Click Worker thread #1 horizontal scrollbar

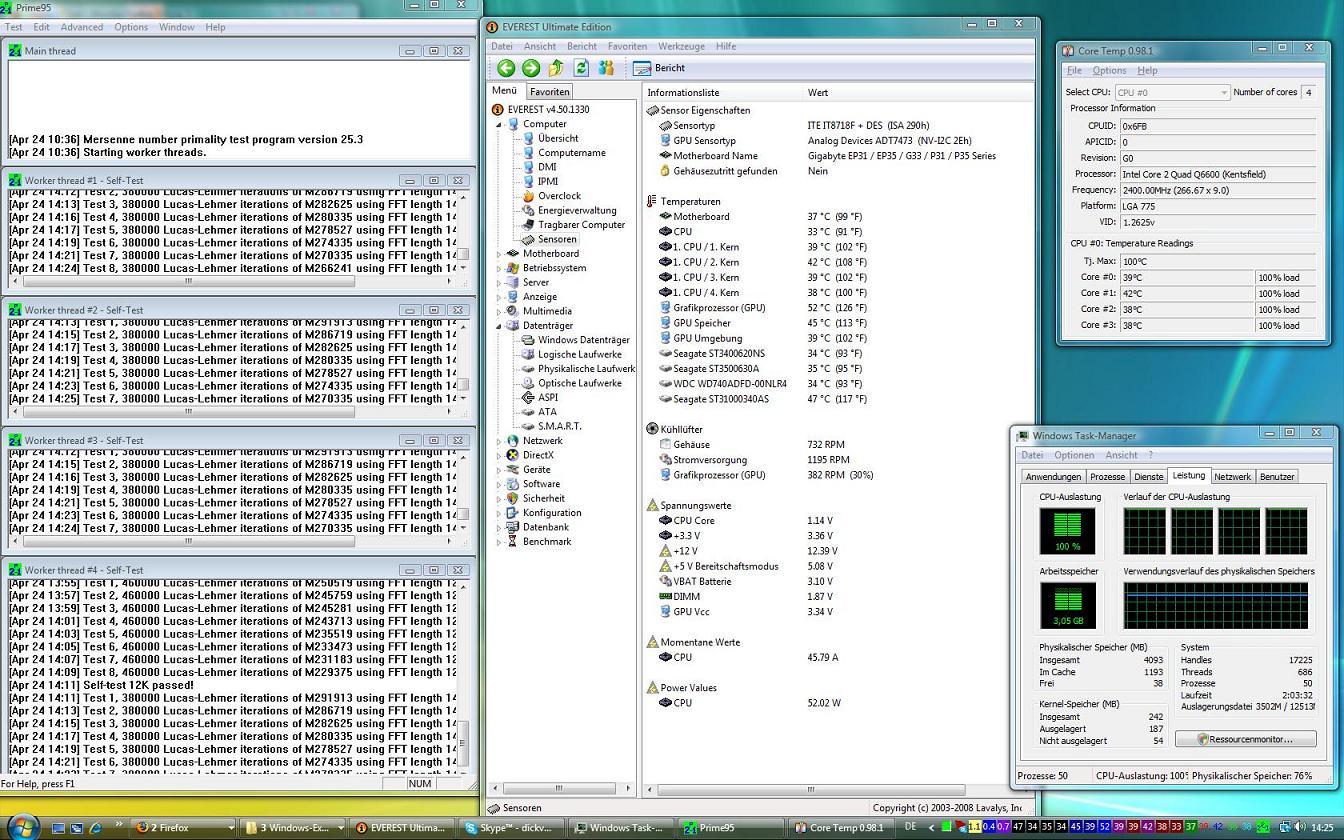189,281
